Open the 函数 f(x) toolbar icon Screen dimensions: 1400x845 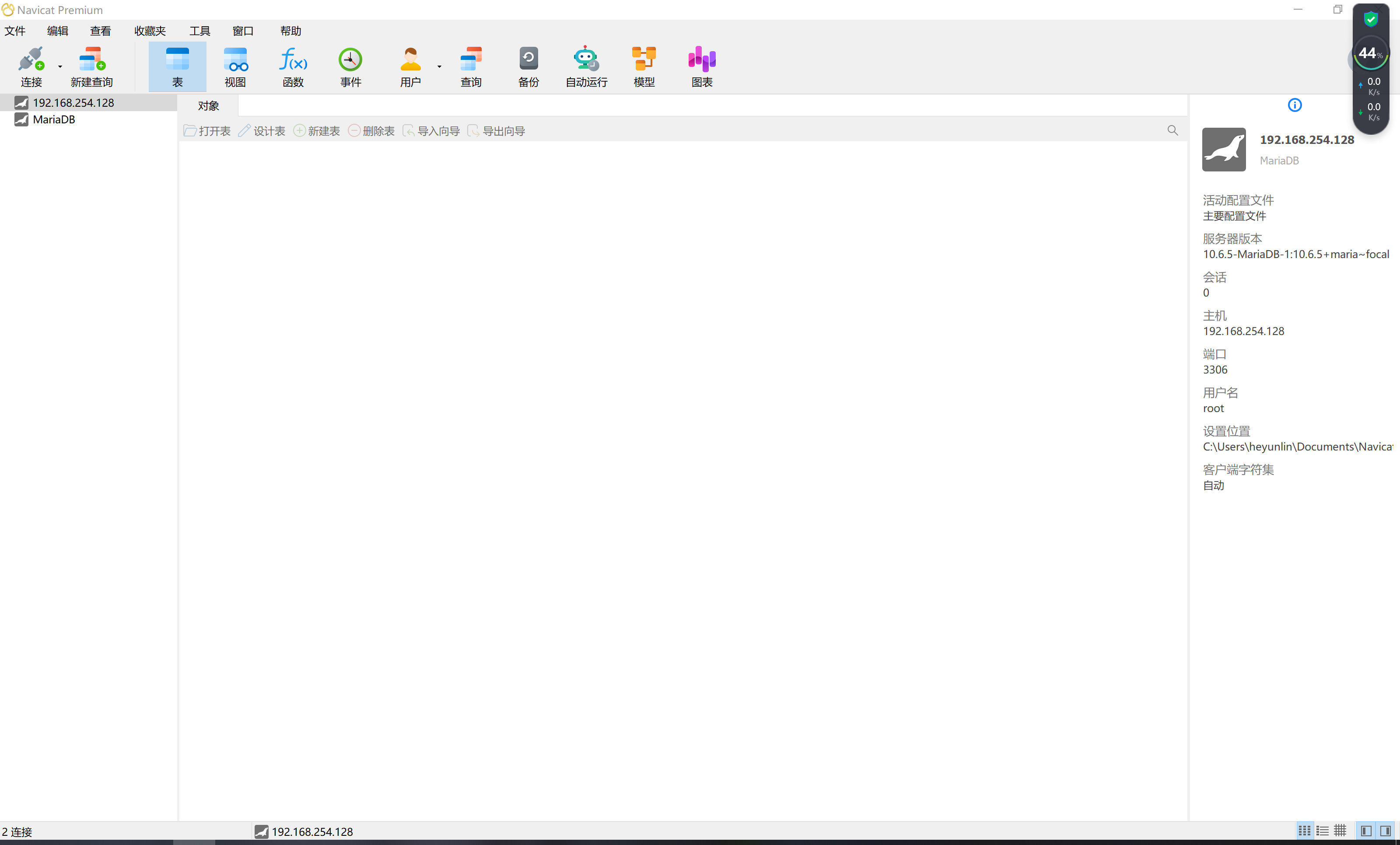(293, 67)
